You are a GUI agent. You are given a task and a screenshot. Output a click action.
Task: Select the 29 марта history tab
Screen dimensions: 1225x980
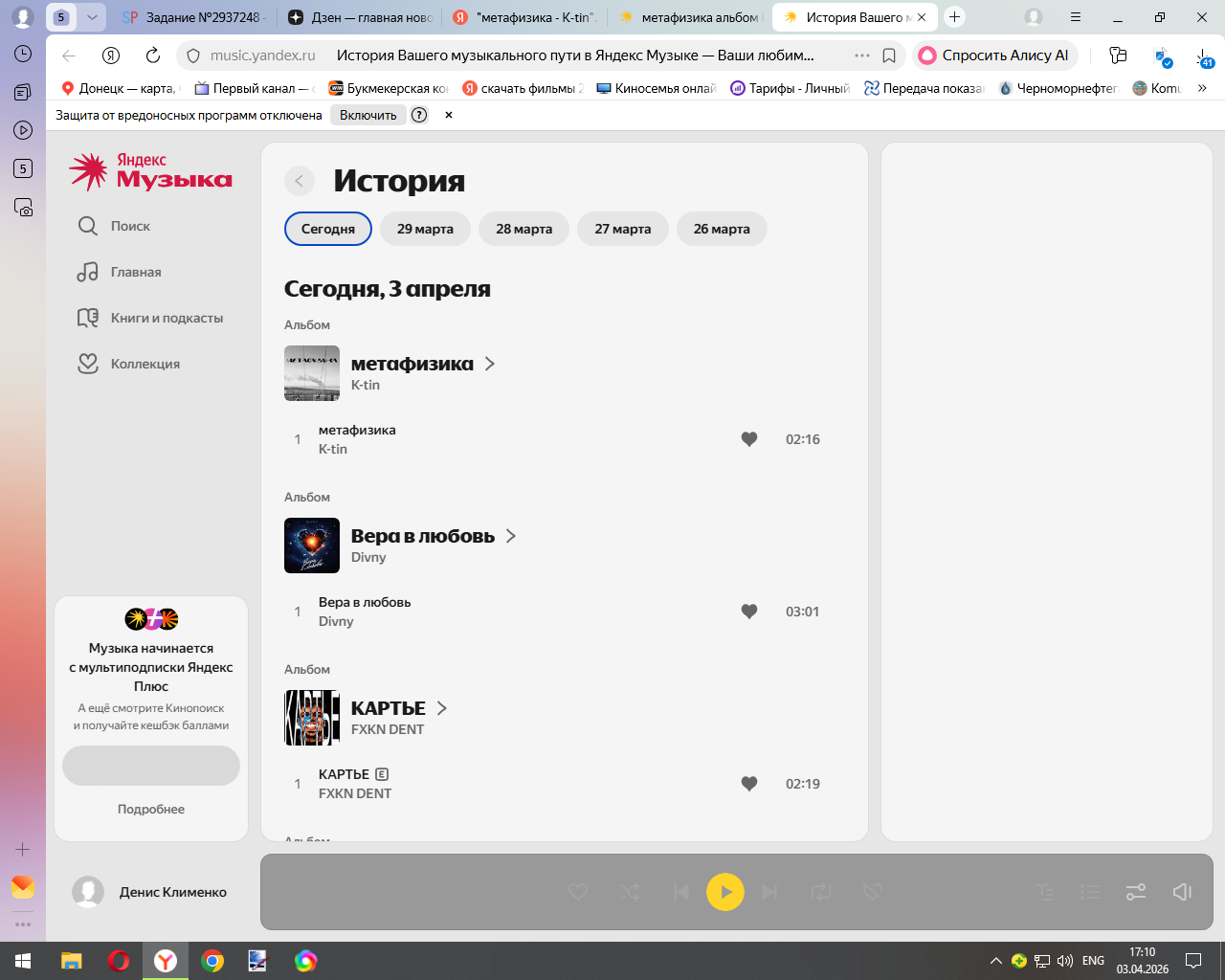tap(425, 229)
